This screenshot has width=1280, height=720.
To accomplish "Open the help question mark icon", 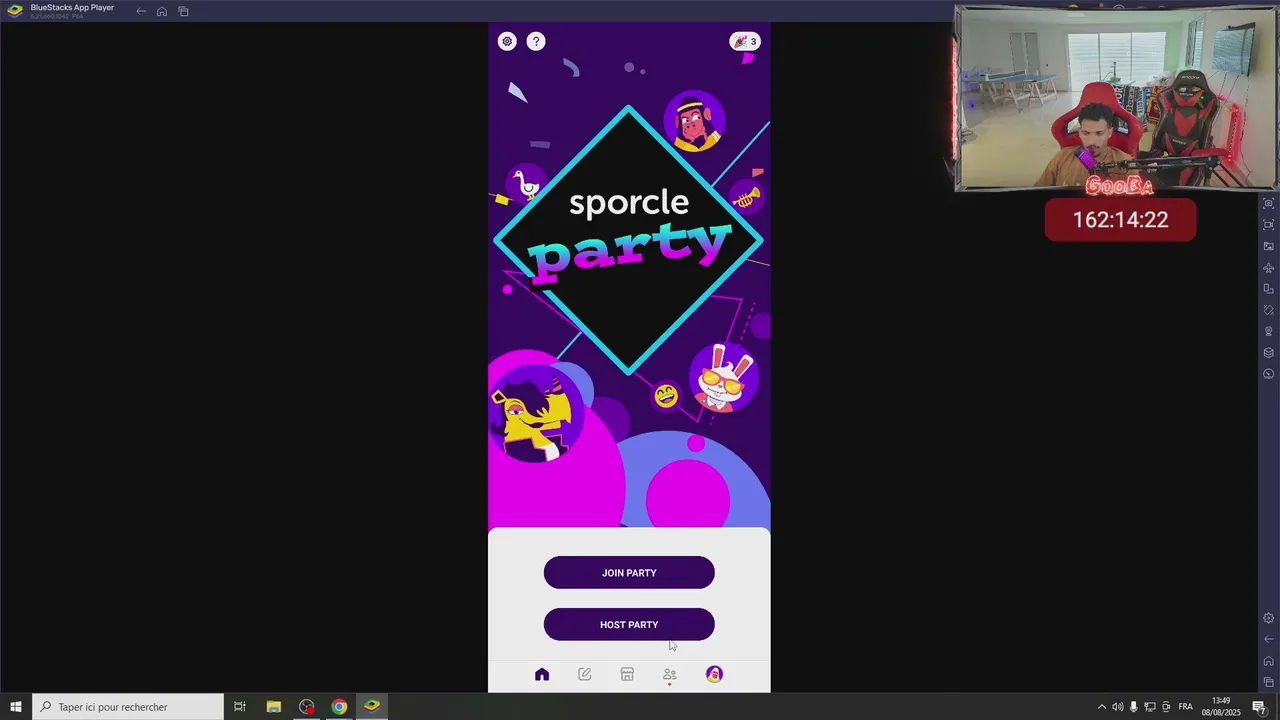I will pos(536,41).
